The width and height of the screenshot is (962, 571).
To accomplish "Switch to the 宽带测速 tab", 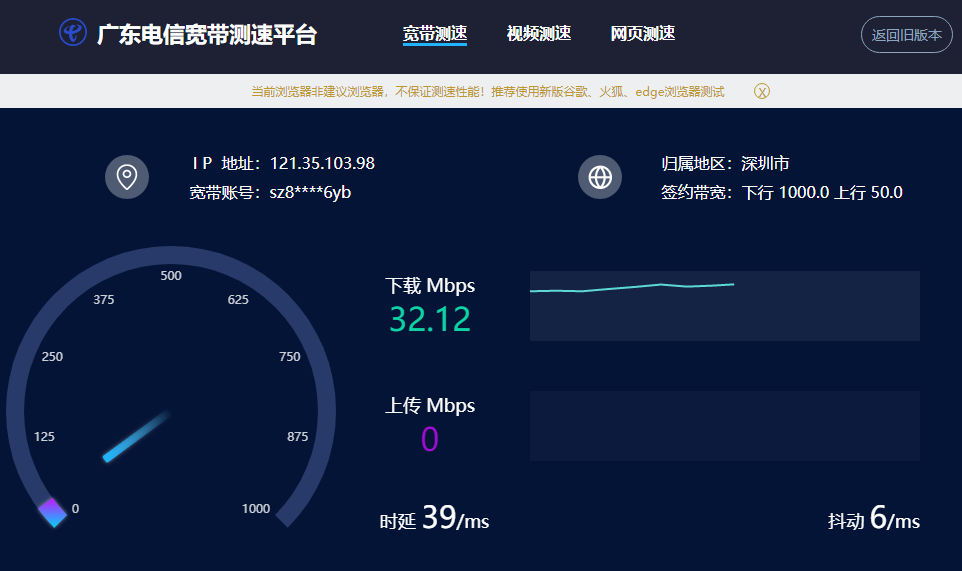I will tap(435, 34).
